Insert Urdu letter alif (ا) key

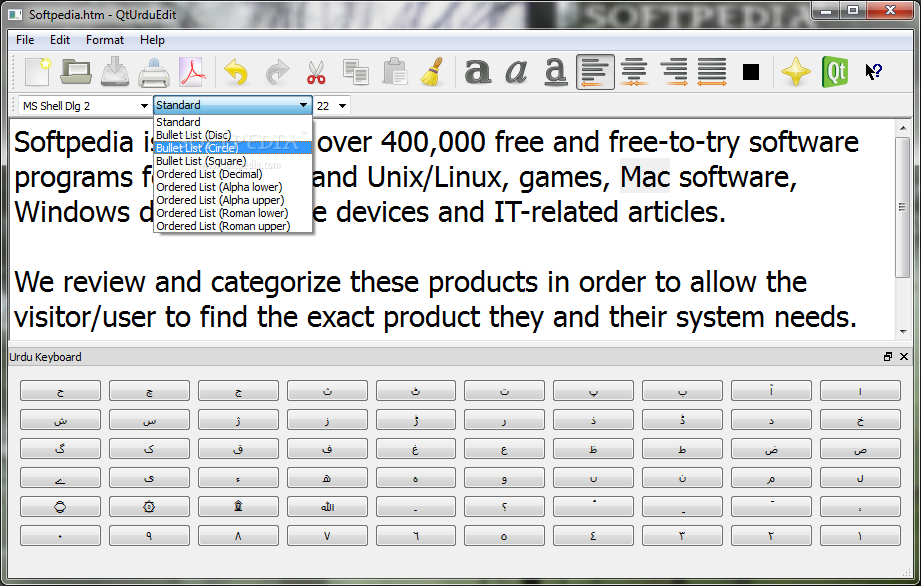tap(860, 390)
